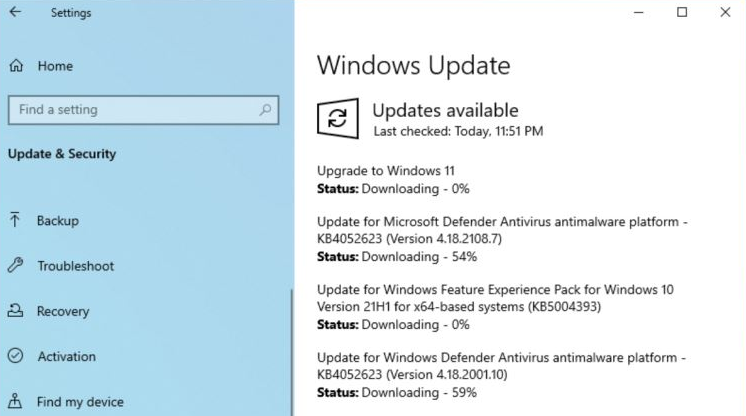This screenshot has width=746, height=416.
Task: Click the sidebar vertical scrollbar
Action: click(292, 352)
